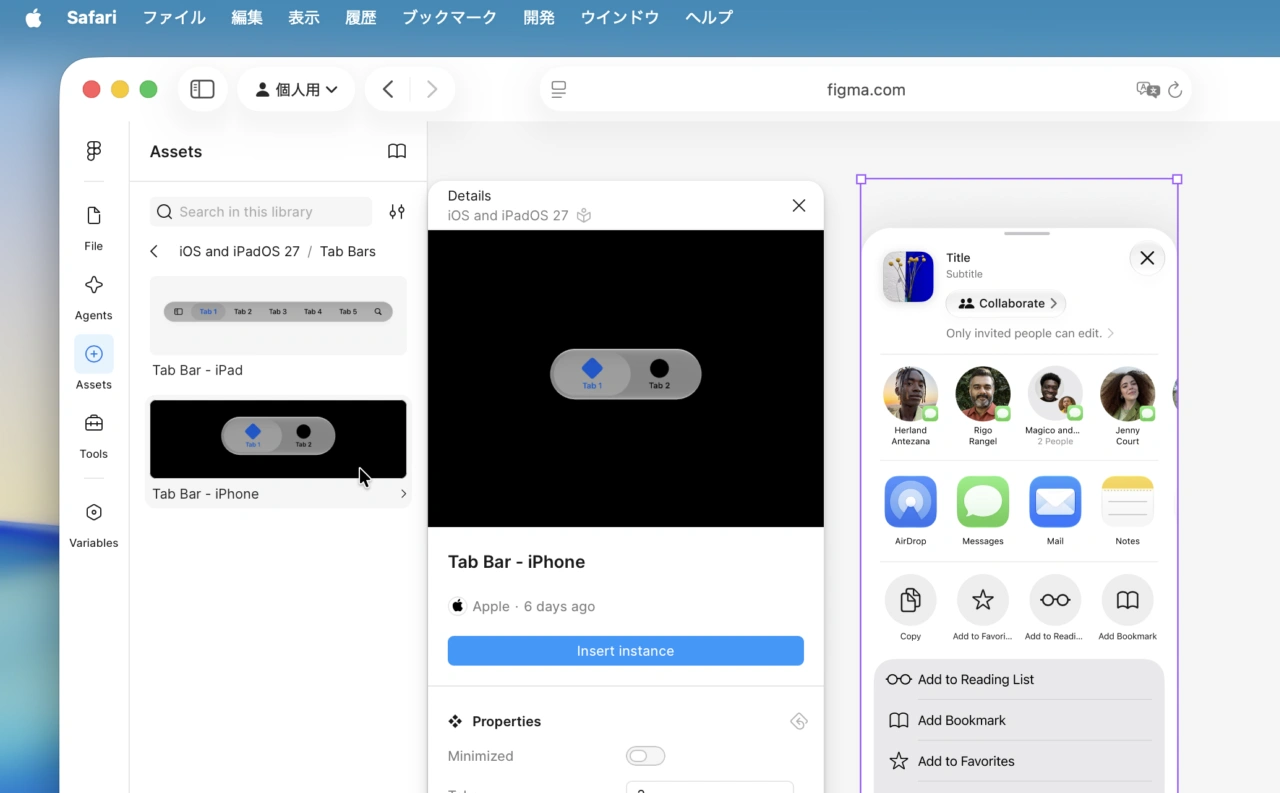Open the page reader menu icon
The width and height of the screenshot is (1280, 793).
pos(559,90)
